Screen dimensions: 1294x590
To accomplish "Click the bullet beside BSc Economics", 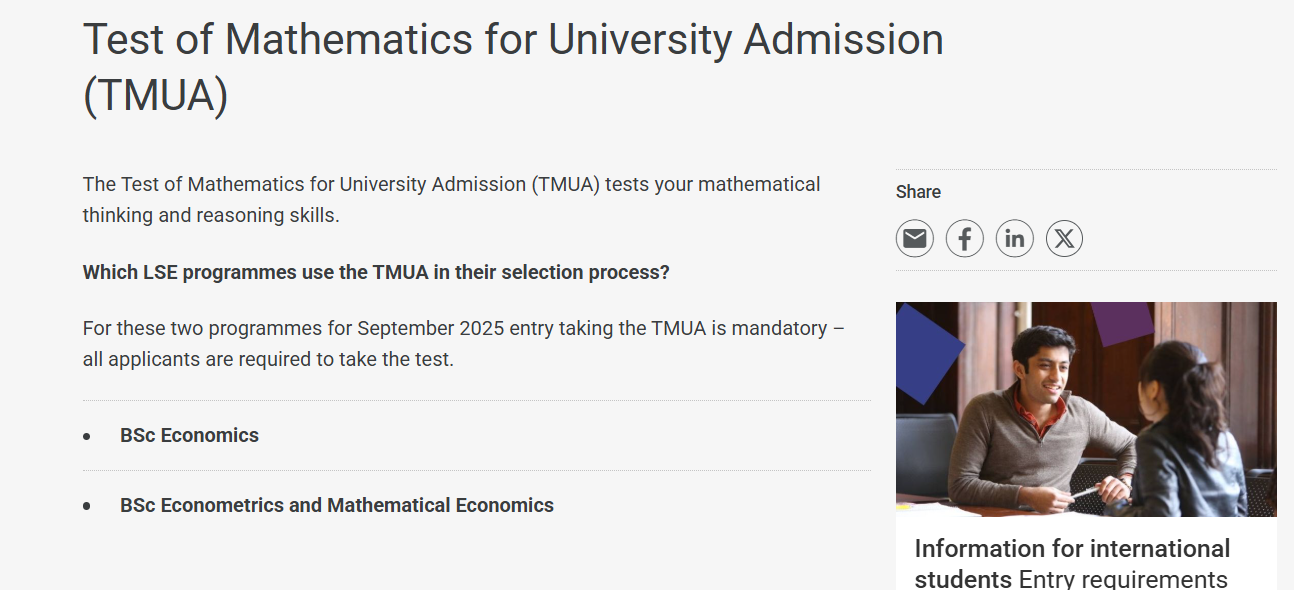I will tap(87, 437).
